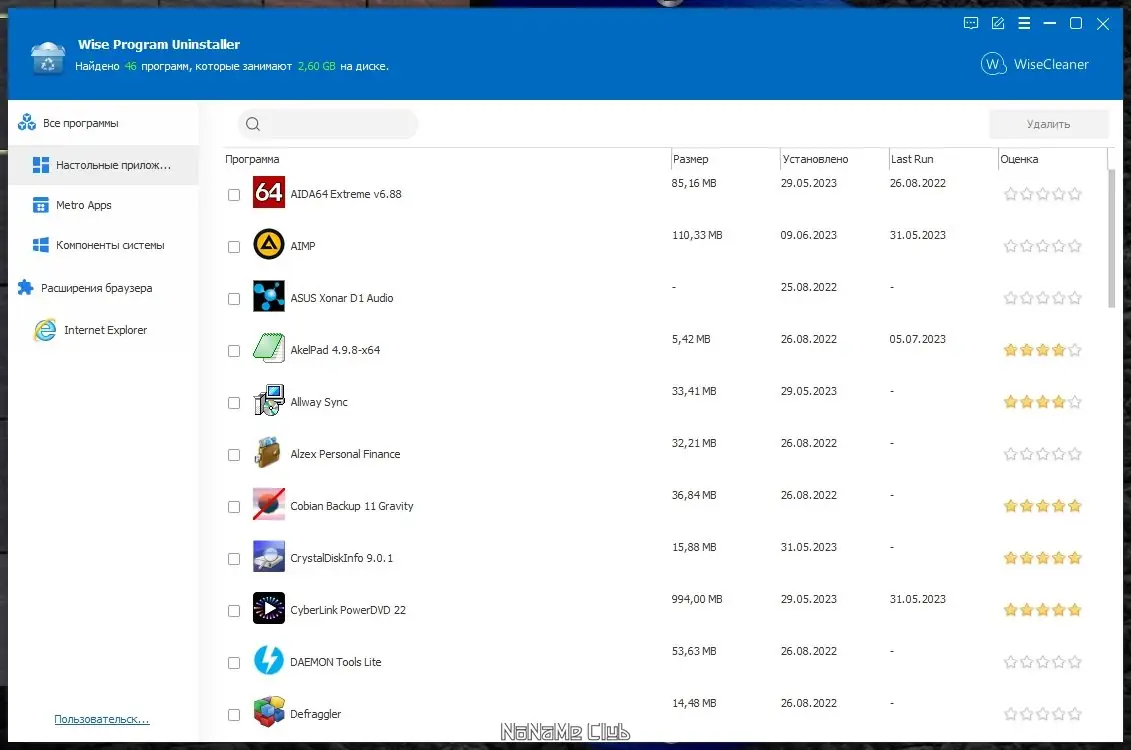Select Internet Explorer extensions

coord(103,330)
